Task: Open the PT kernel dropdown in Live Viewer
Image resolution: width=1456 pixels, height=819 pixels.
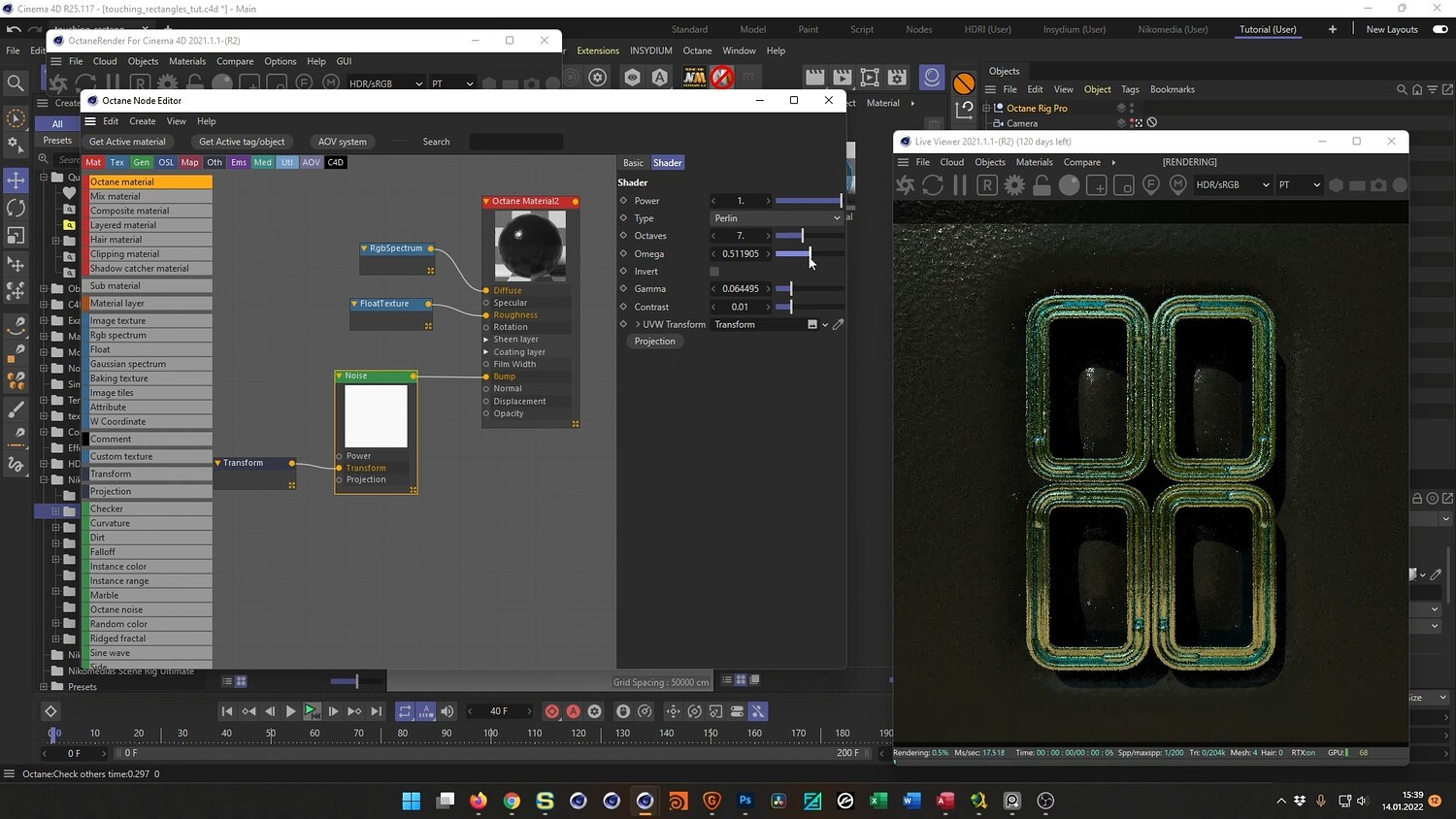Action: 1300,184
